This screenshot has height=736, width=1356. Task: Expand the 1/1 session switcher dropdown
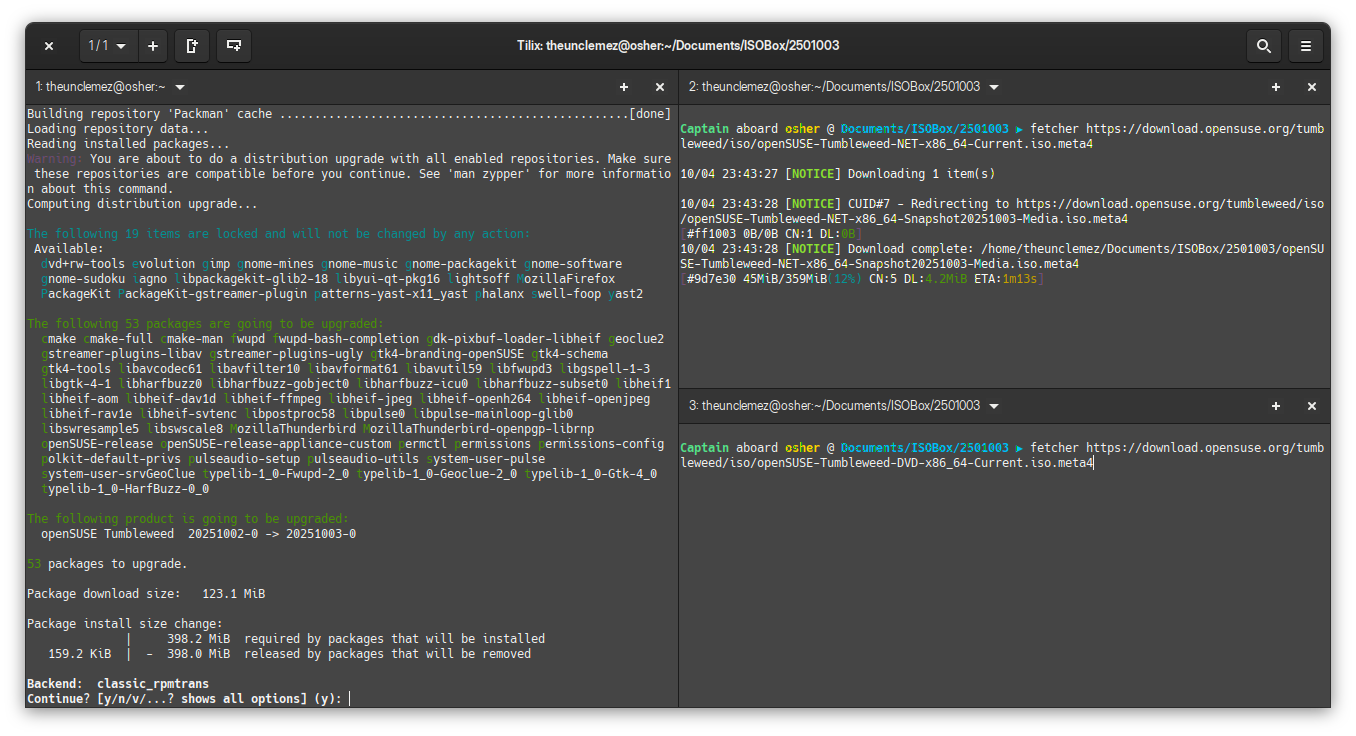109,46
